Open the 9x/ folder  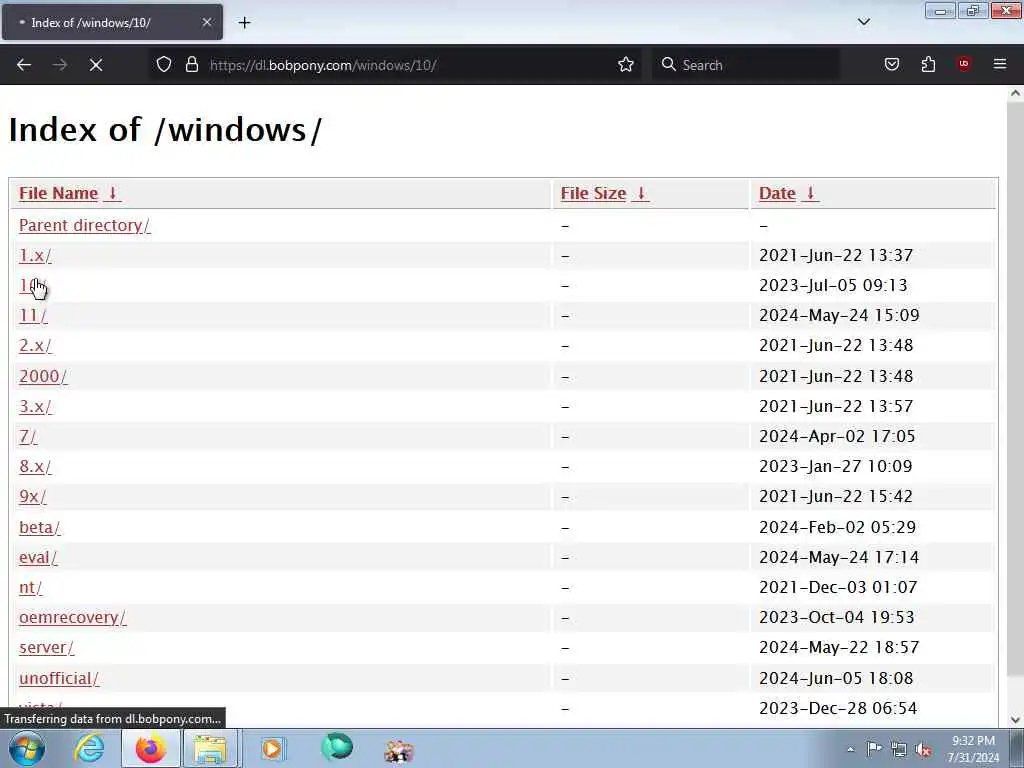point(33,496)
